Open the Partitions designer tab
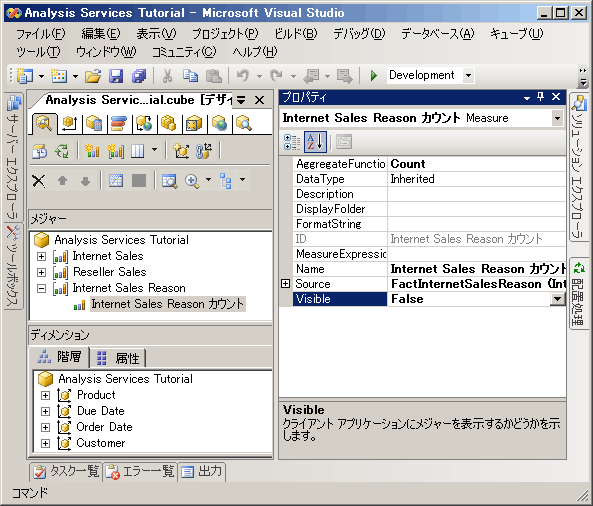Image resolution: width=593 pixels, height=506 pixels. tap(169, 123)
